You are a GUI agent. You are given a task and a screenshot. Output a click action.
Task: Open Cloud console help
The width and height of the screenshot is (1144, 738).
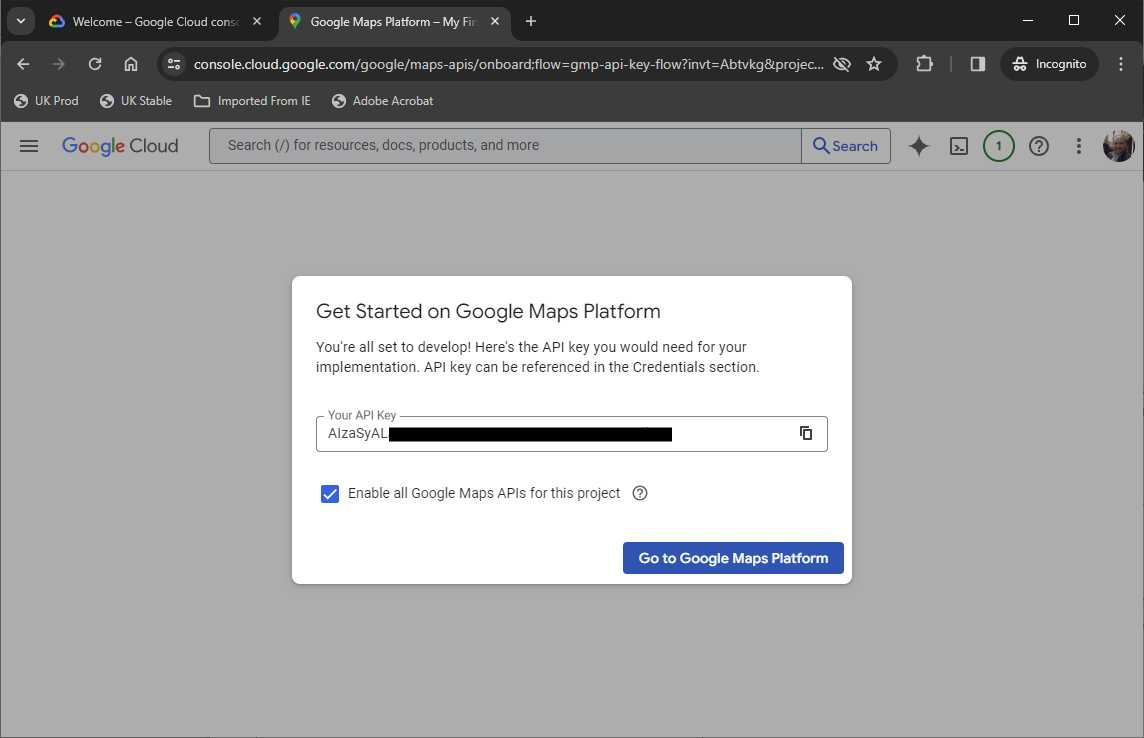(x=1038, y=146)
